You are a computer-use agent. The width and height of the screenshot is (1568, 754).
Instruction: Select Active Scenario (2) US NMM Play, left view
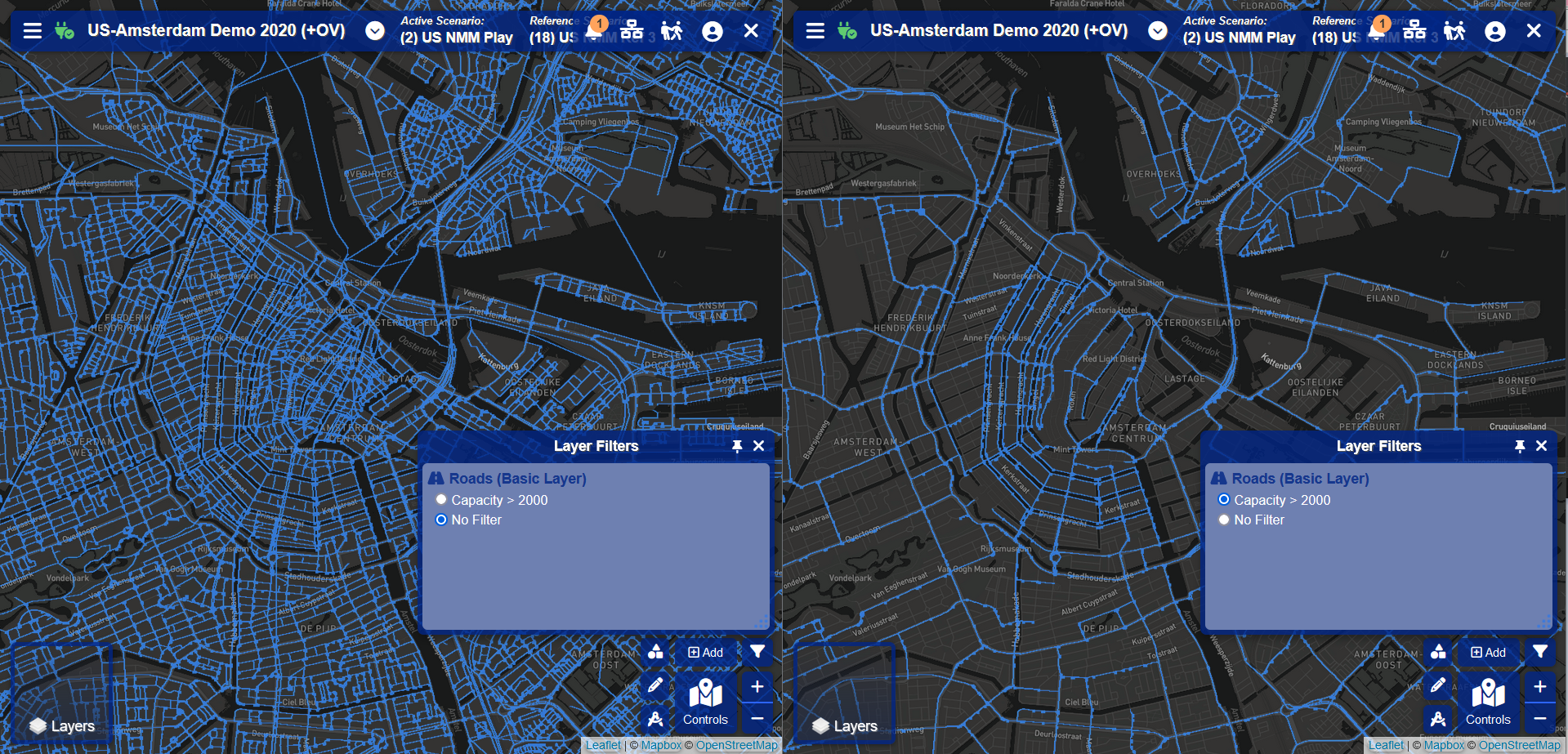(457, 30)
